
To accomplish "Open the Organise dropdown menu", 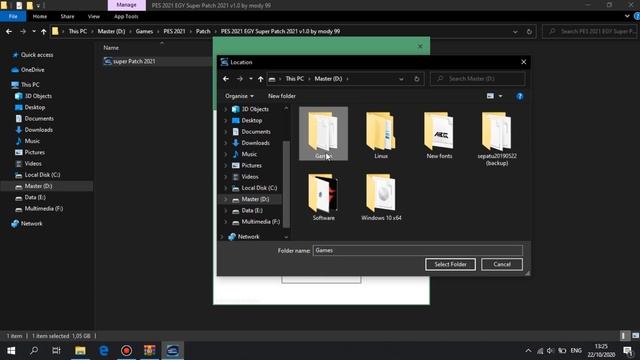I will (239, 96).
